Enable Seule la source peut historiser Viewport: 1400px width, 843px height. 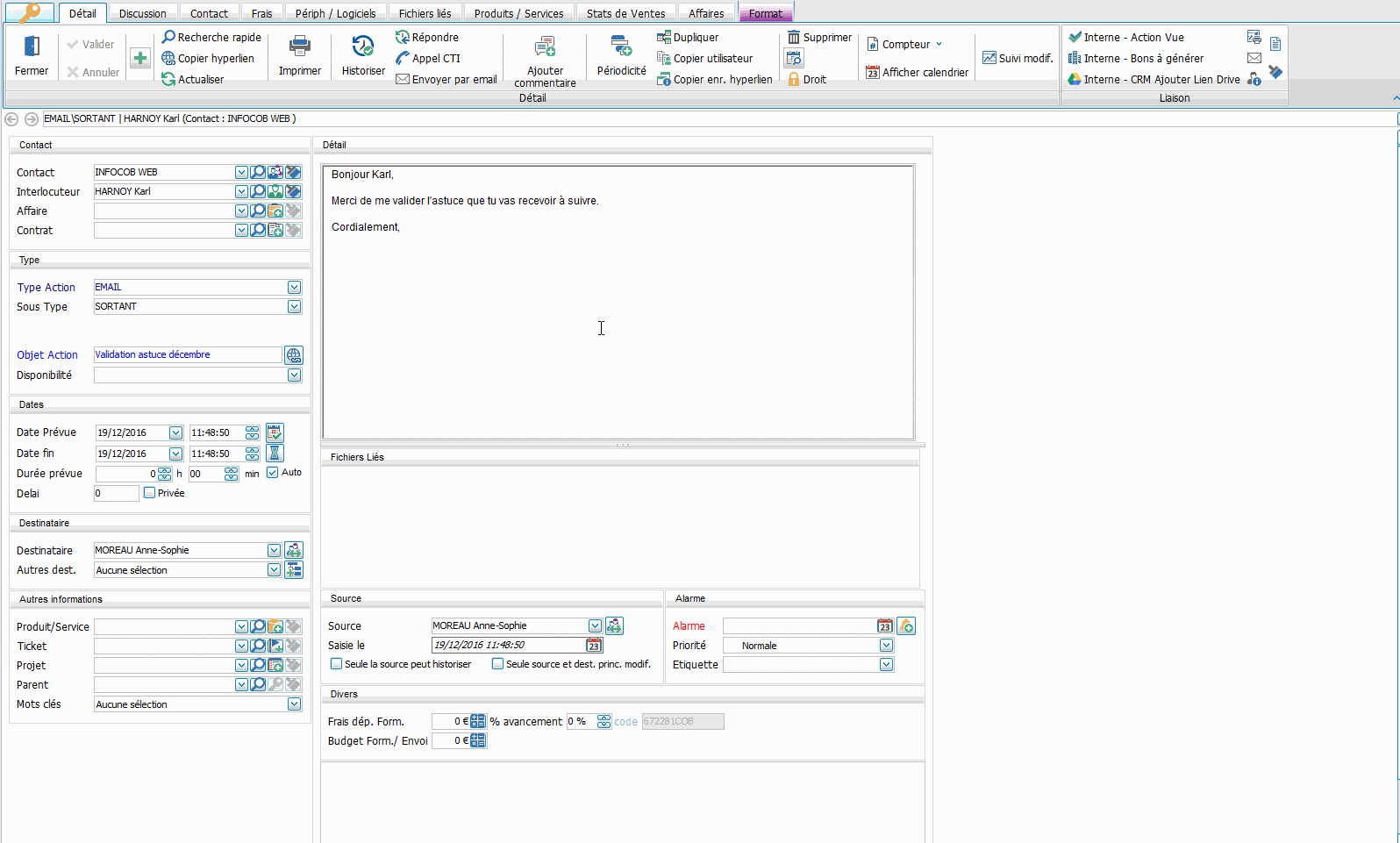pos(336,664)
